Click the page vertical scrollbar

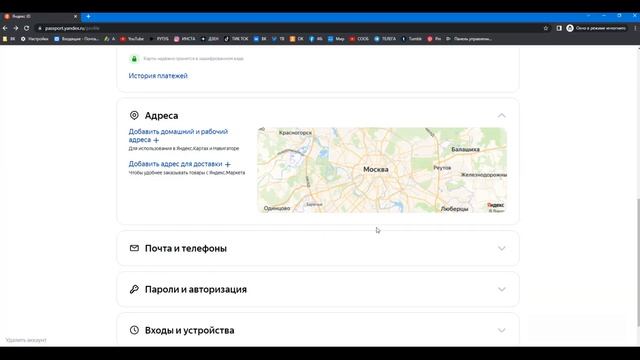click(x=638, y=262)
